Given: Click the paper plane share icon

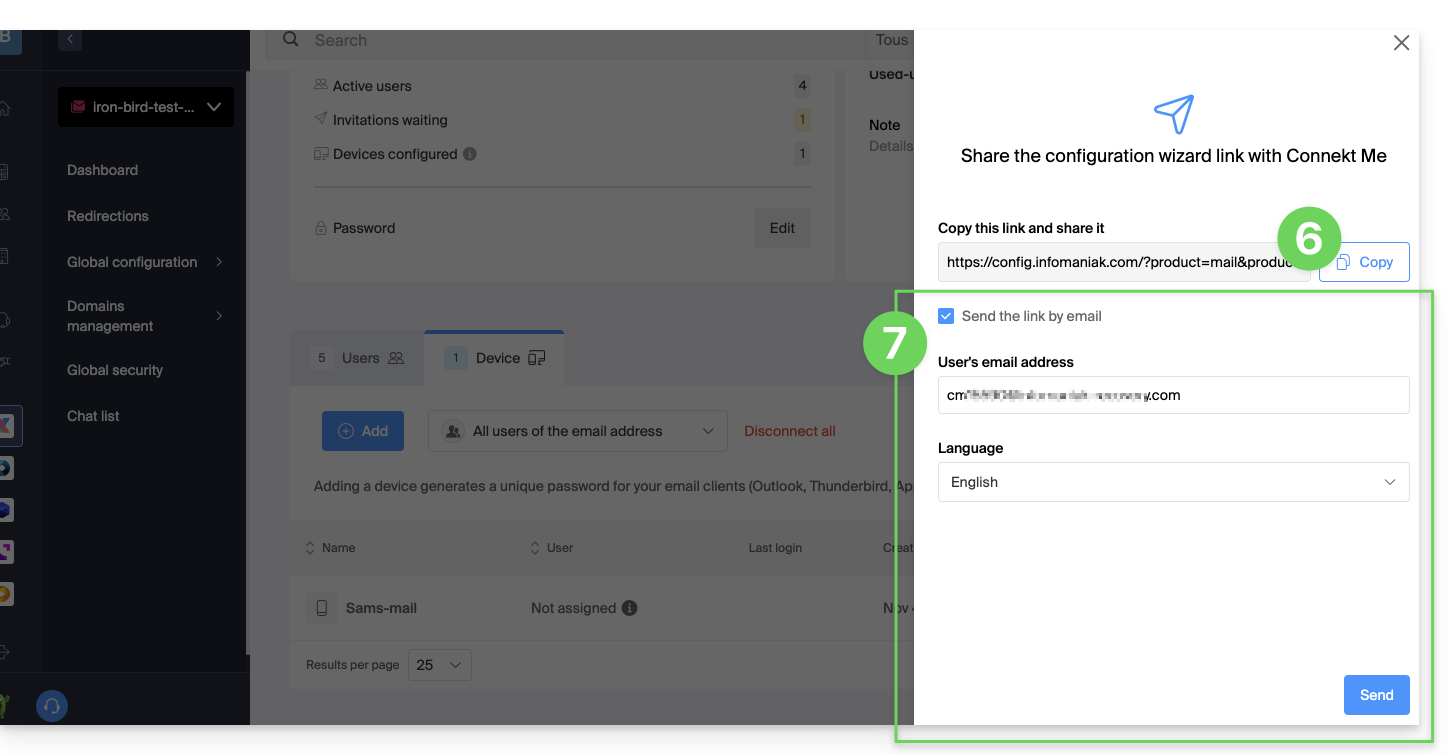Looking at the screenshot, I should coord(1174,115).
